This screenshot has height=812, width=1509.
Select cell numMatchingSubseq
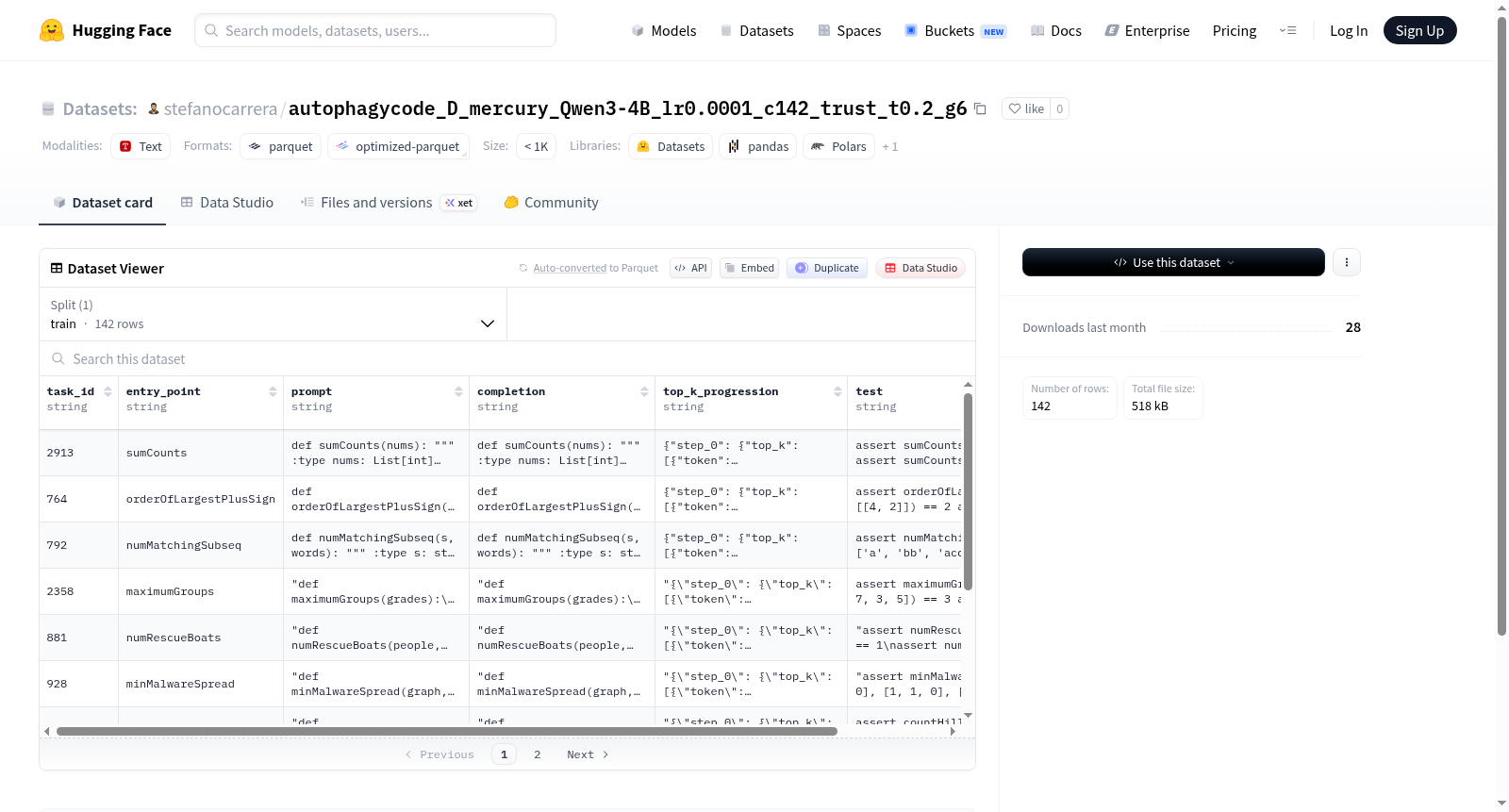(x=201, y=546)
